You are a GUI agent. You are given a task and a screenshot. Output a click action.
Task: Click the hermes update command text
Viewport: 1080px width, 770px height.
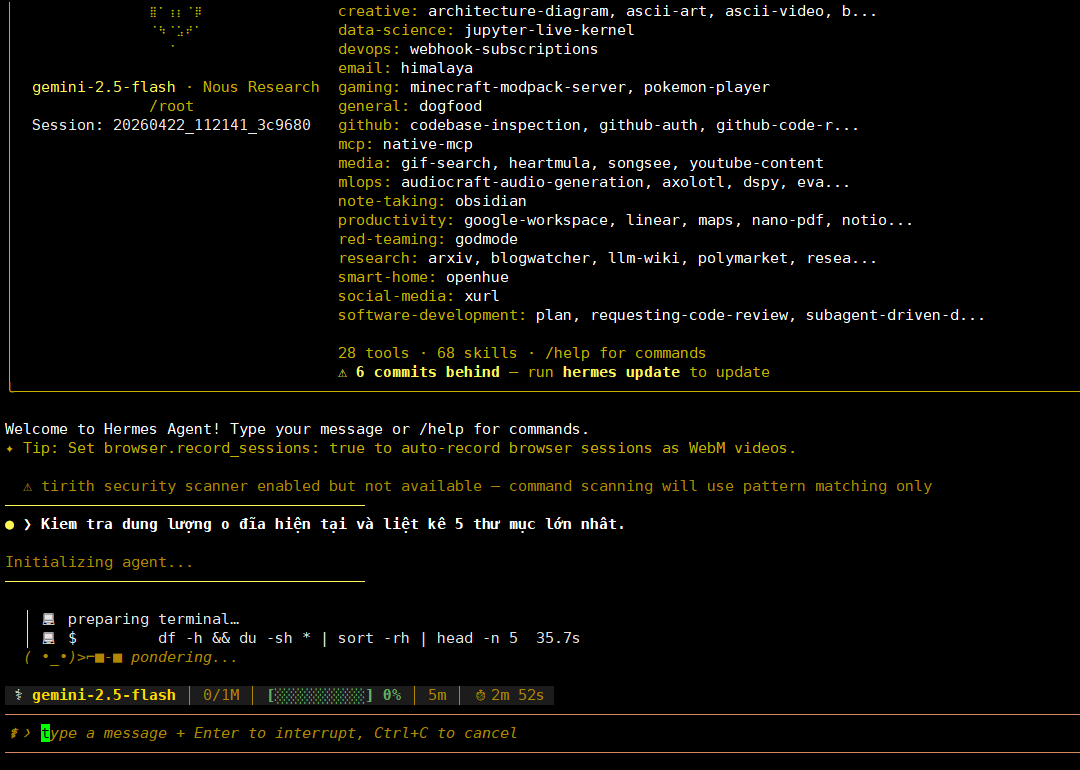621,372
